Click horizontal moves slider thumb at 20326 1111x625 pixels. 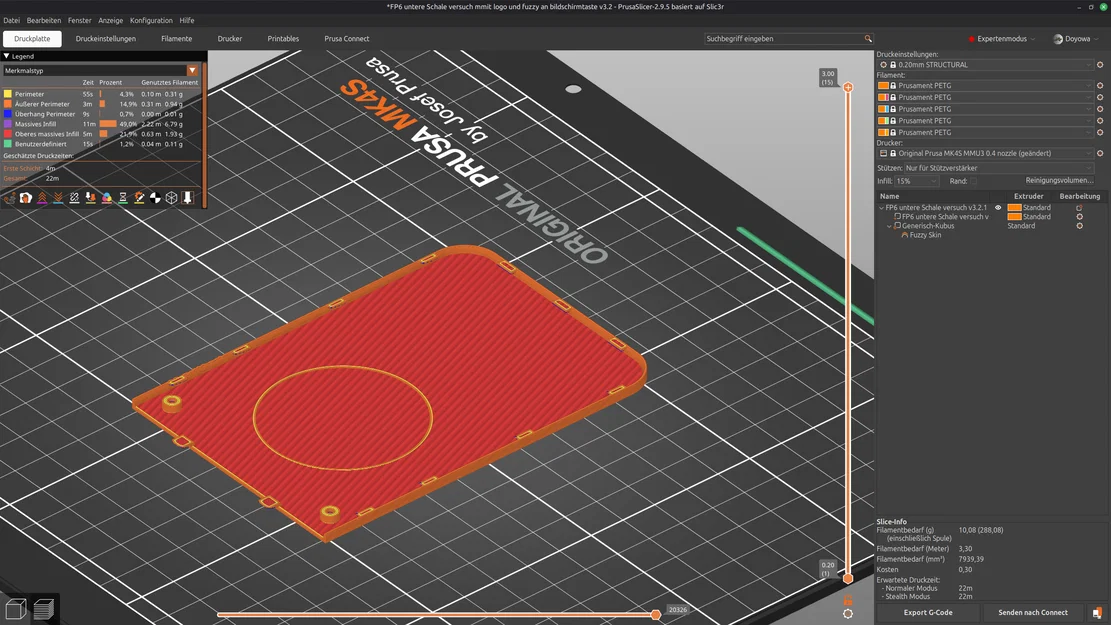tap(656, 614)
